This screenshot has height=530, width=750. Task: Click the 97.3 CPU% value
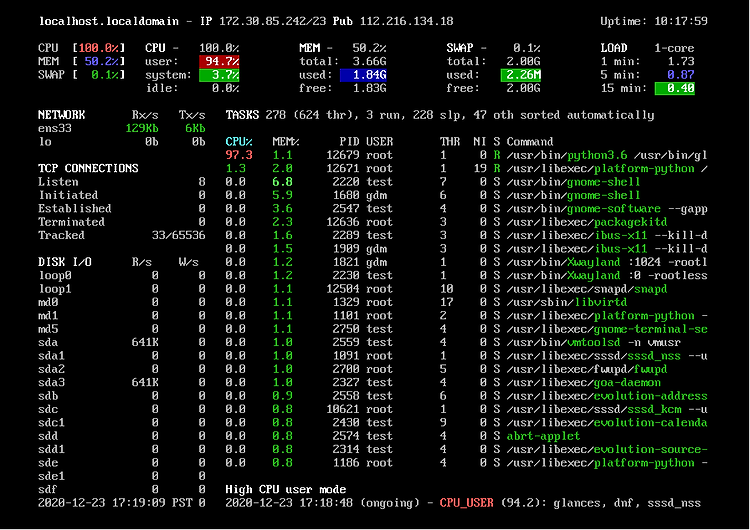[x=239, y=155]
